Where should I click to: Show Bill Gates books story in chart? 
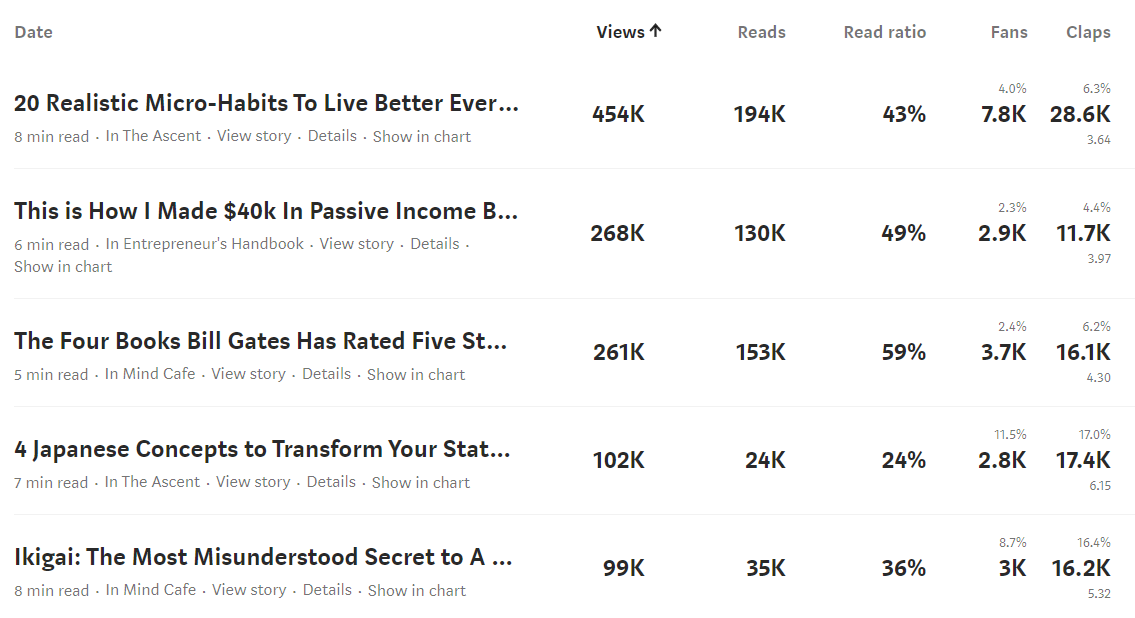[415, 374]
